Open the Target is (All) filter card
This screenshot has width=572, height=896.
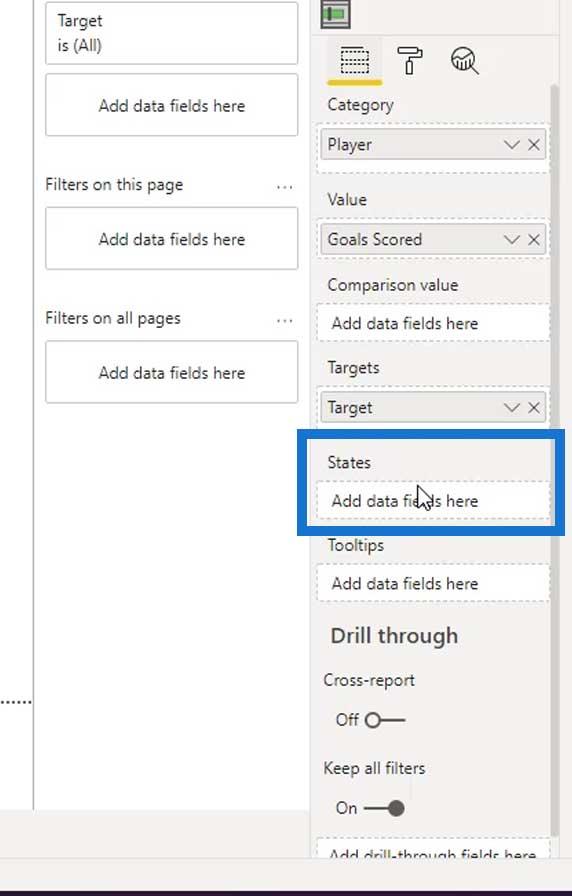point(171,33)
